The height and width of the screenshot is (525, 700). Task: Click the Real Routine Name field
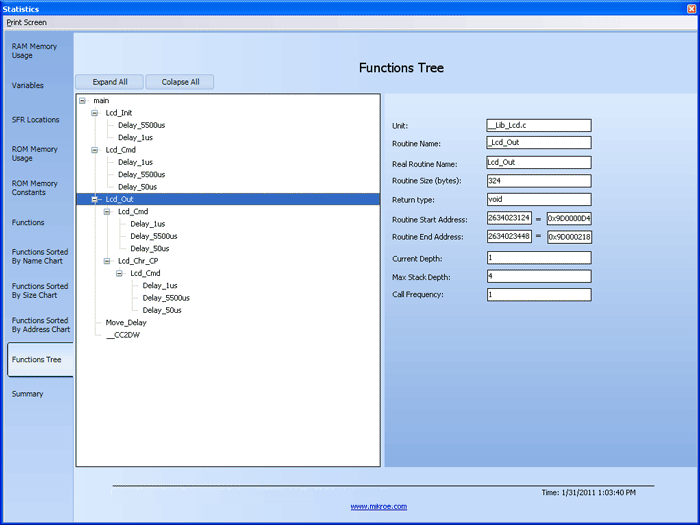pos(539,162)
